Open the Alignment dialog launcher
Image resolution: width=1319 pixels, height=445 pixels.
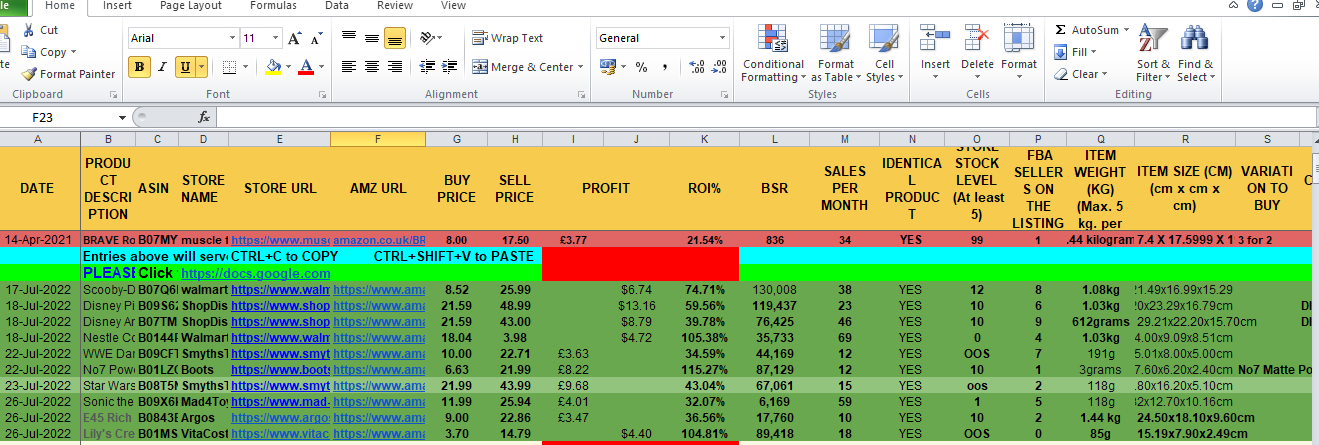click(582, 94)
